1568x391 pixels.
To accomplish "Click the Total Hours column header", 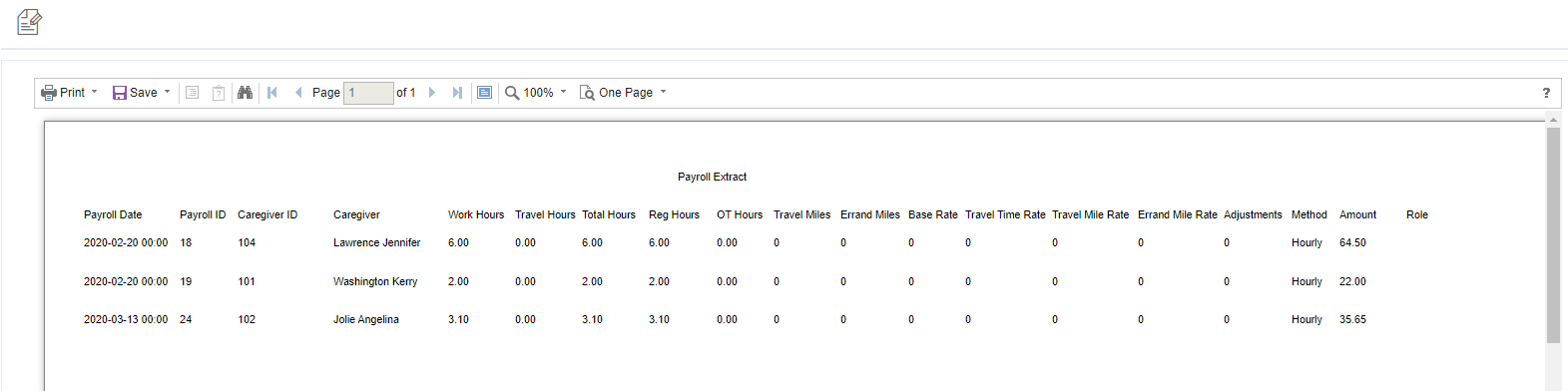I will [x=609, y=214].
